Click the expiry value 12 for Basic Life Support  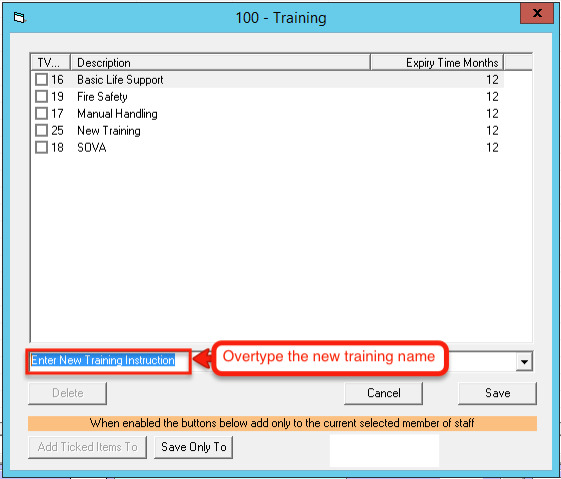coord(492,79)
